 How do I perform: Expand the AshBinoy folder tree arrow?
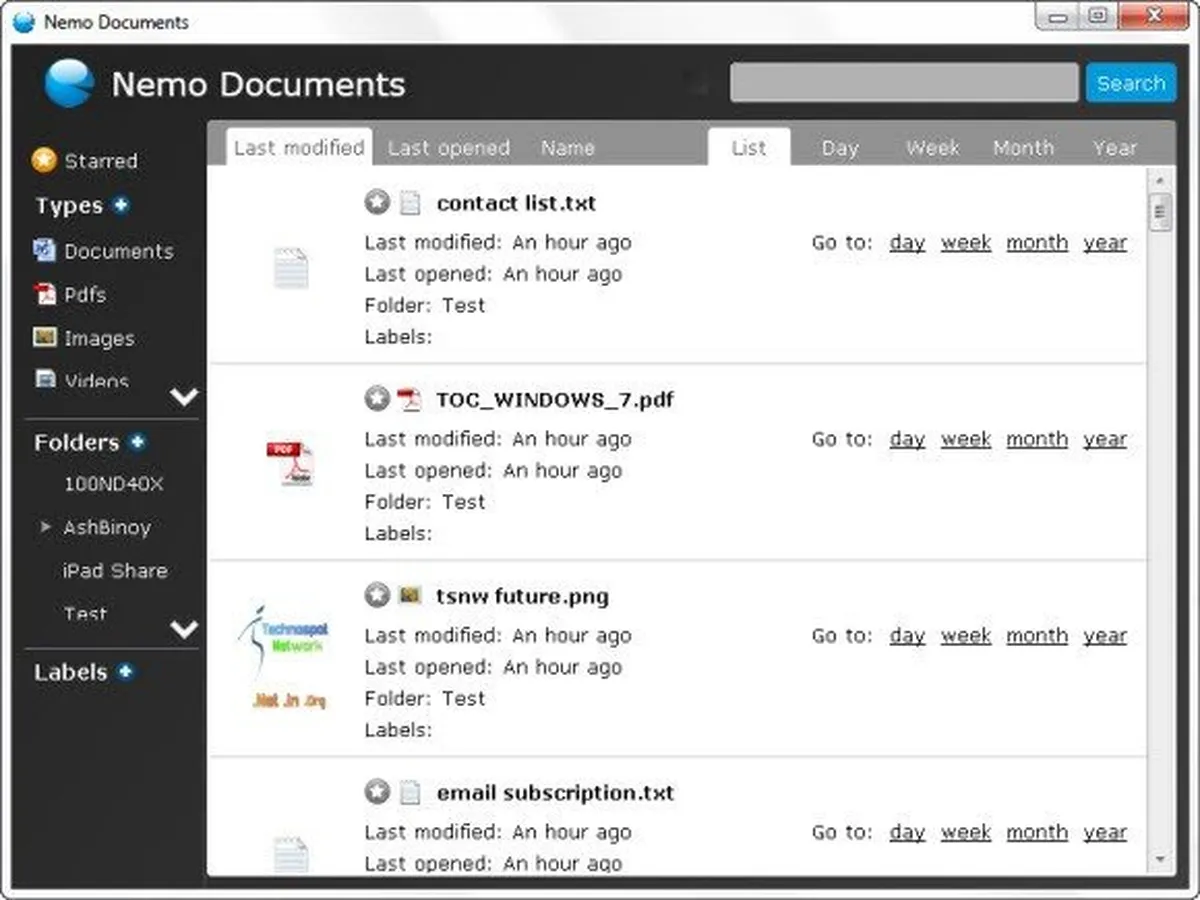45,526
